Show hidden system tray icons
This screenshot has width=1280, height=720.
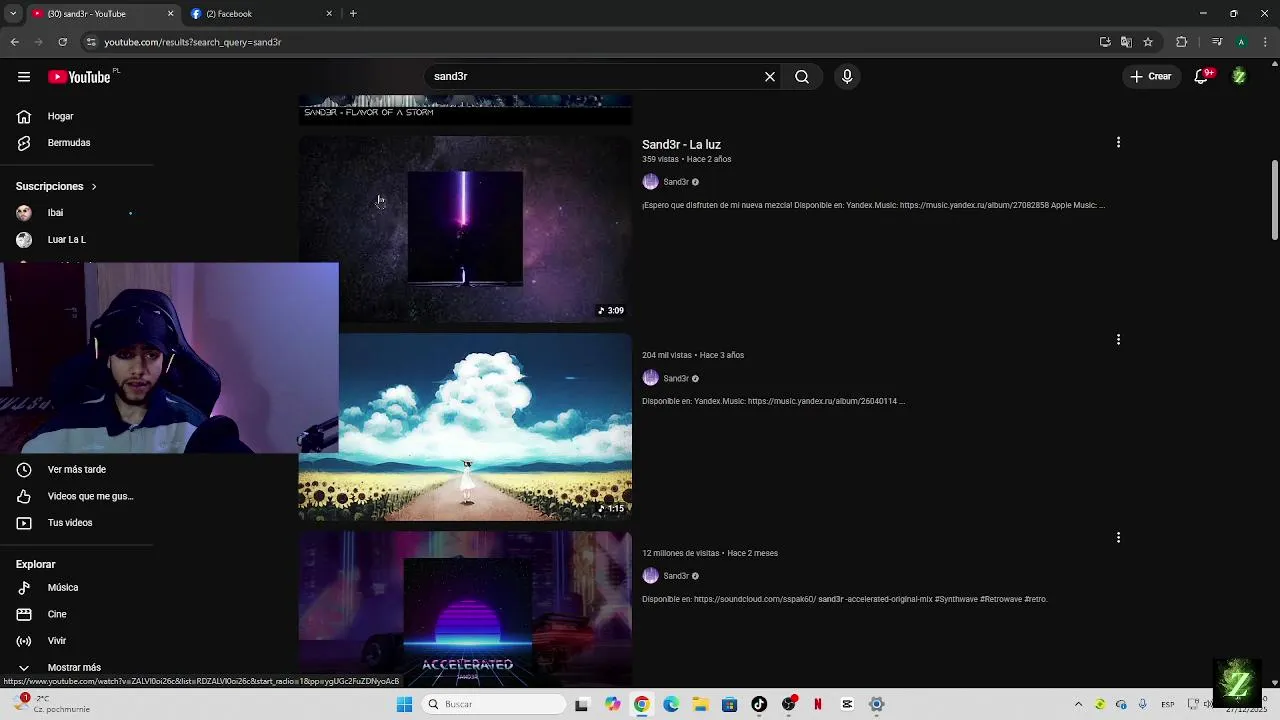click(1078, 704)
